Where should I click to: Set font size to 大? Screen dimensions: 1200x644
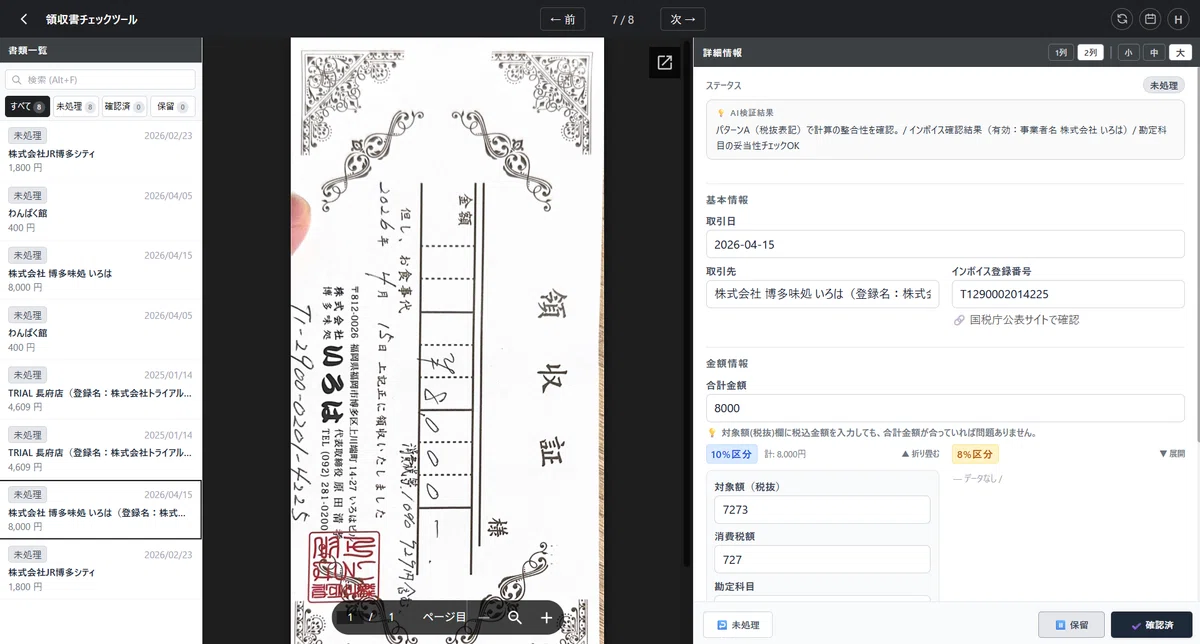pos(1179,53)
